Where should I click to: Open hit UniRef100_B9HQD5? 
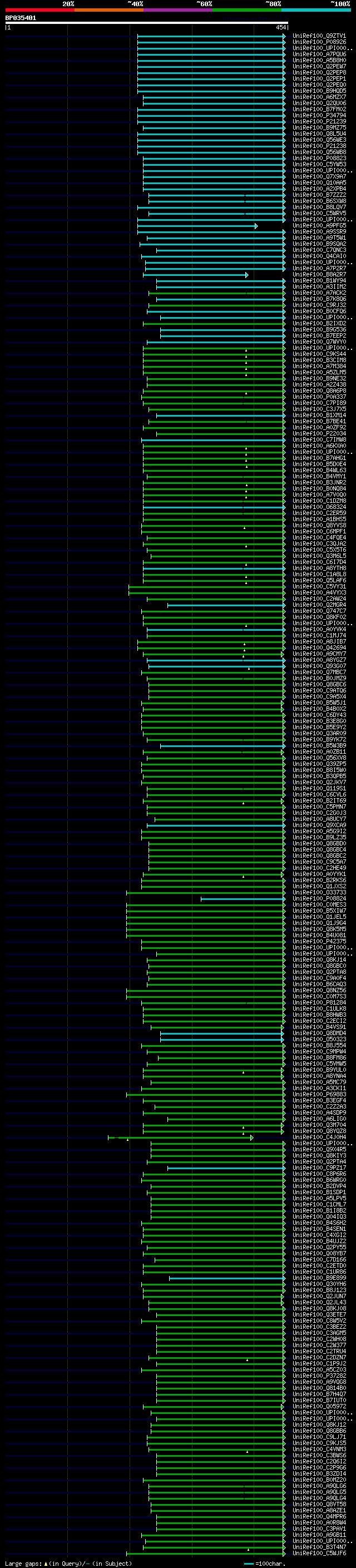(319, 91)
